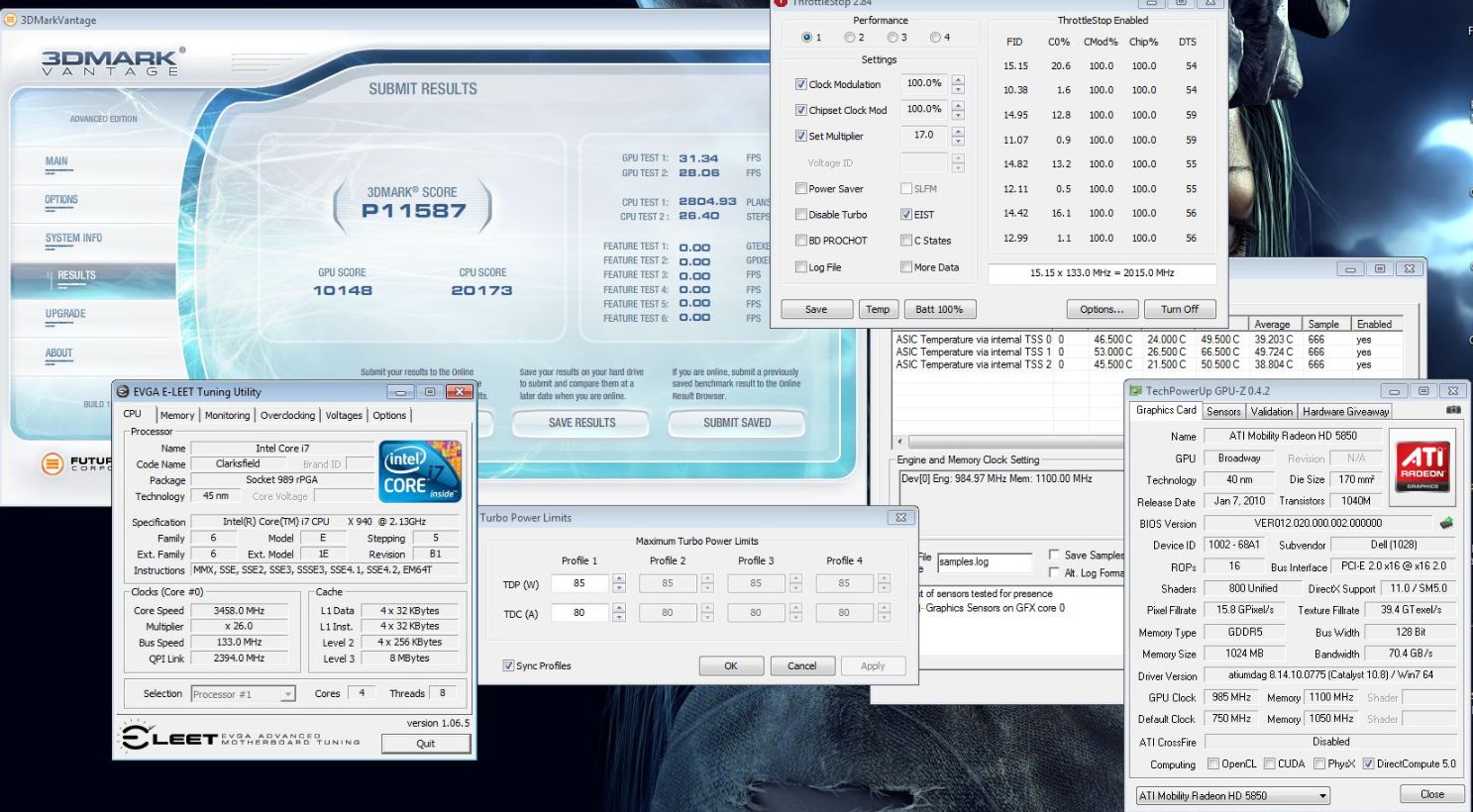Click the Close button in GPU-Z
The width and height of the screenshot is (1473, 812).
[1431, 794]
